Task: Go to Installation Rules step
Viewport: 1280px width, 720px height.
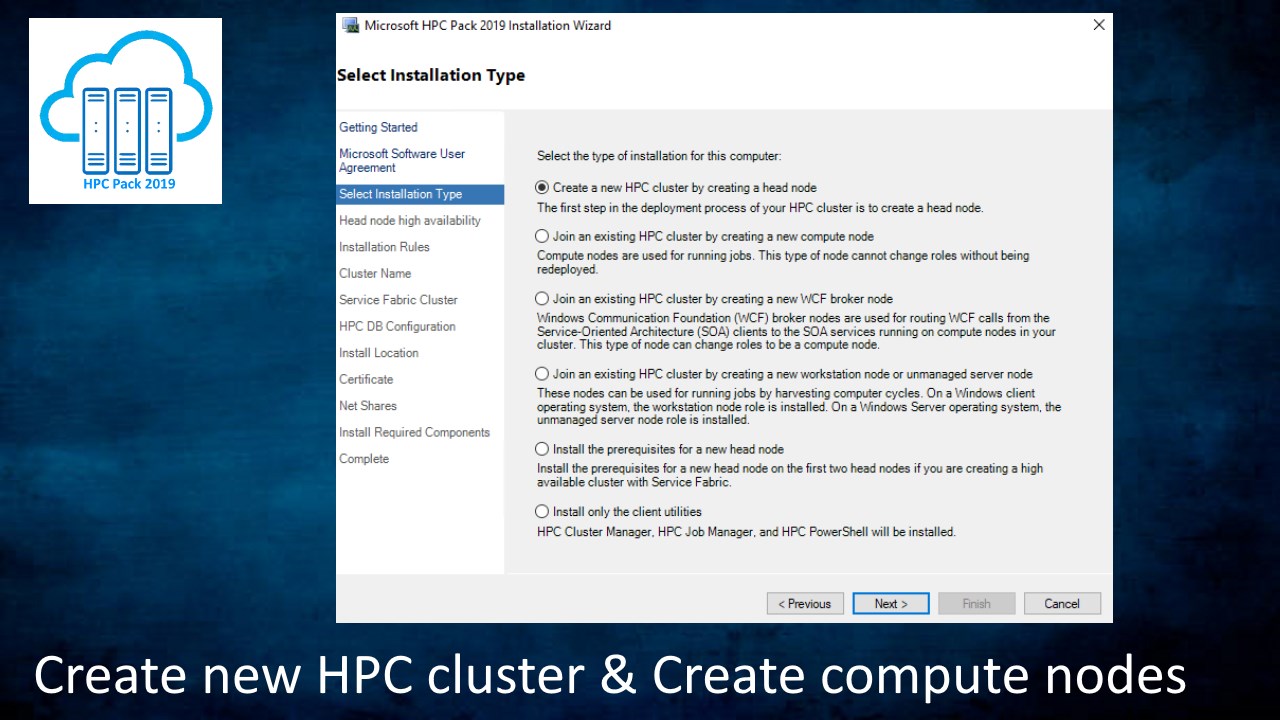Action: tap(384, 247)
